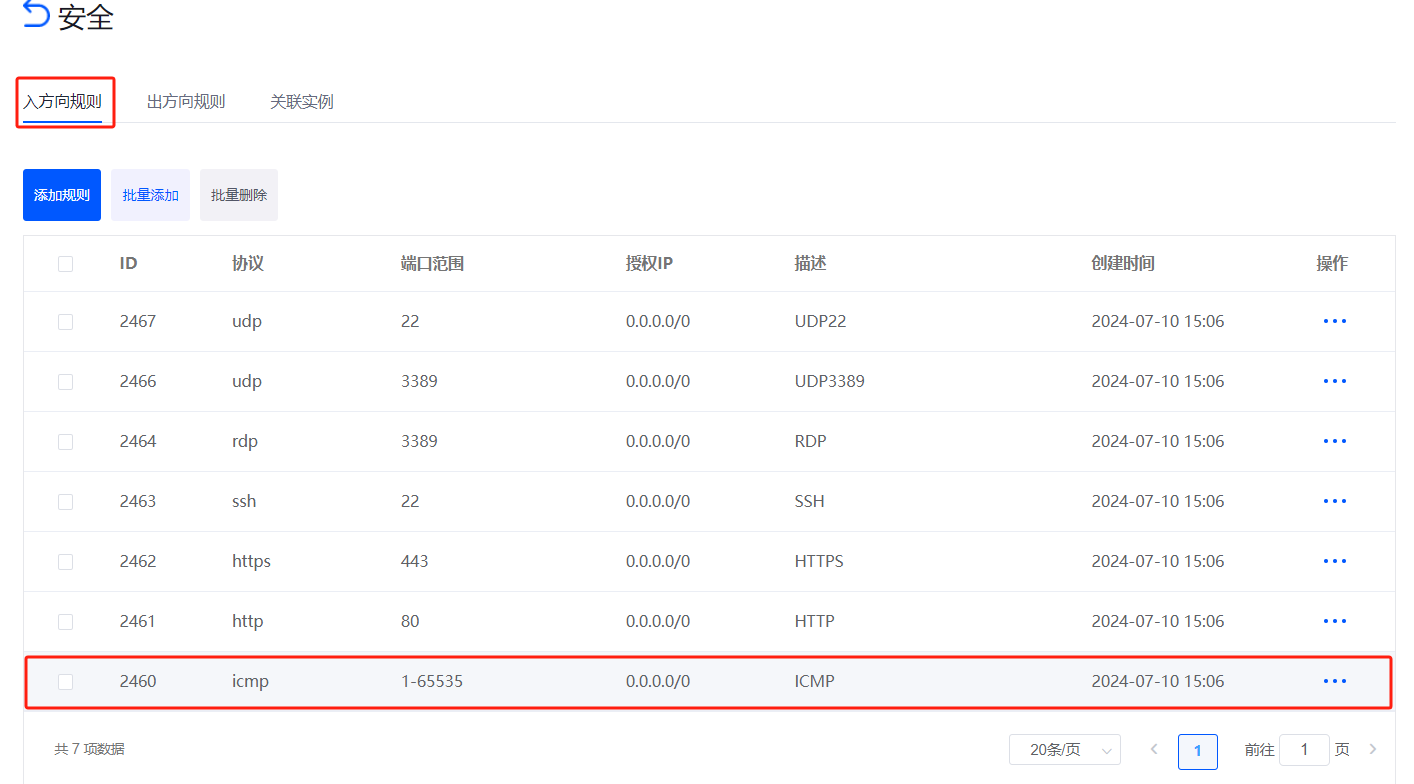This screenshot has width=1414, height=784.
Task: Click the 批量删除 button
Action: coord(239,195)
